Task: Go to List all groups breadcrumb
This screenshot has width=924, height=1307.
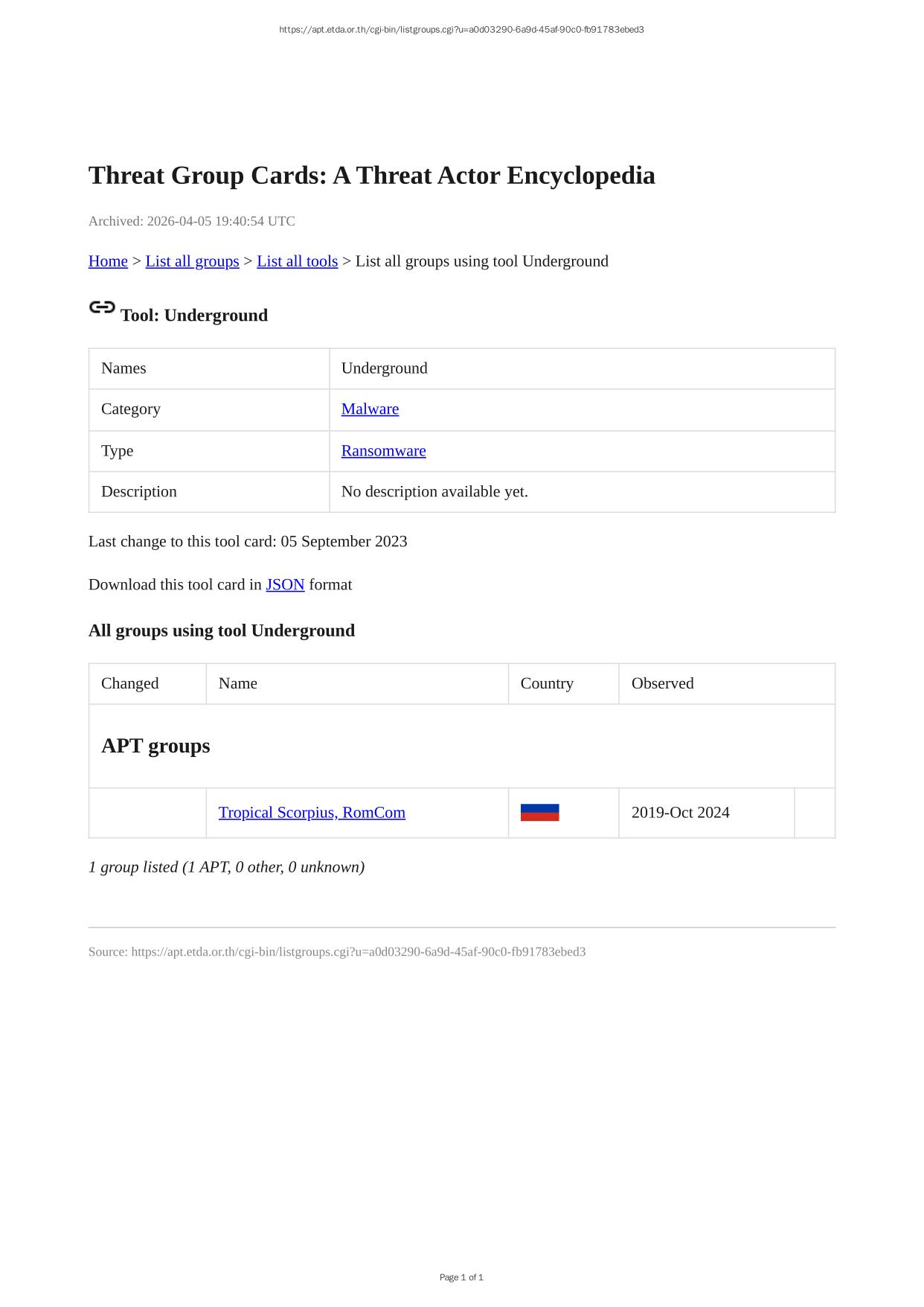Action: pos(192,261)
